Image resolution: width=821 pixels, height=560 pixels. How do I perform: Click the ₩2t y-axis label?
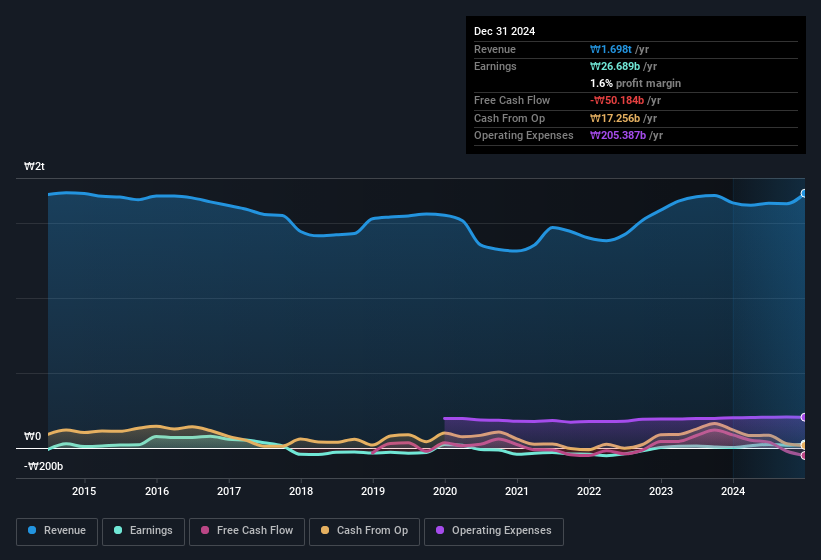click(x=34, y=166)
